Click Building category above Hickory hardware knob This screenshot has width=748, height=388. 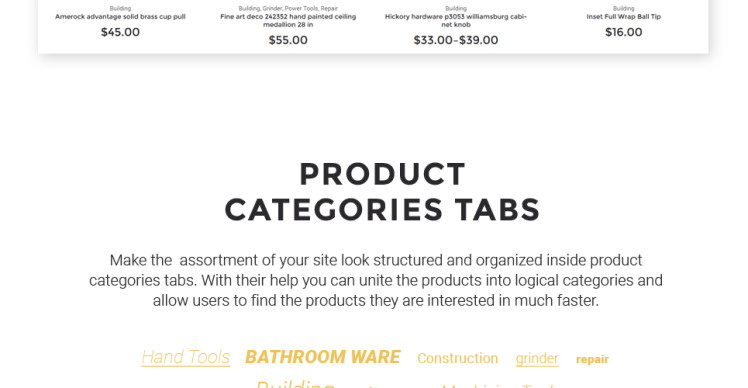[x=456, y=9]
